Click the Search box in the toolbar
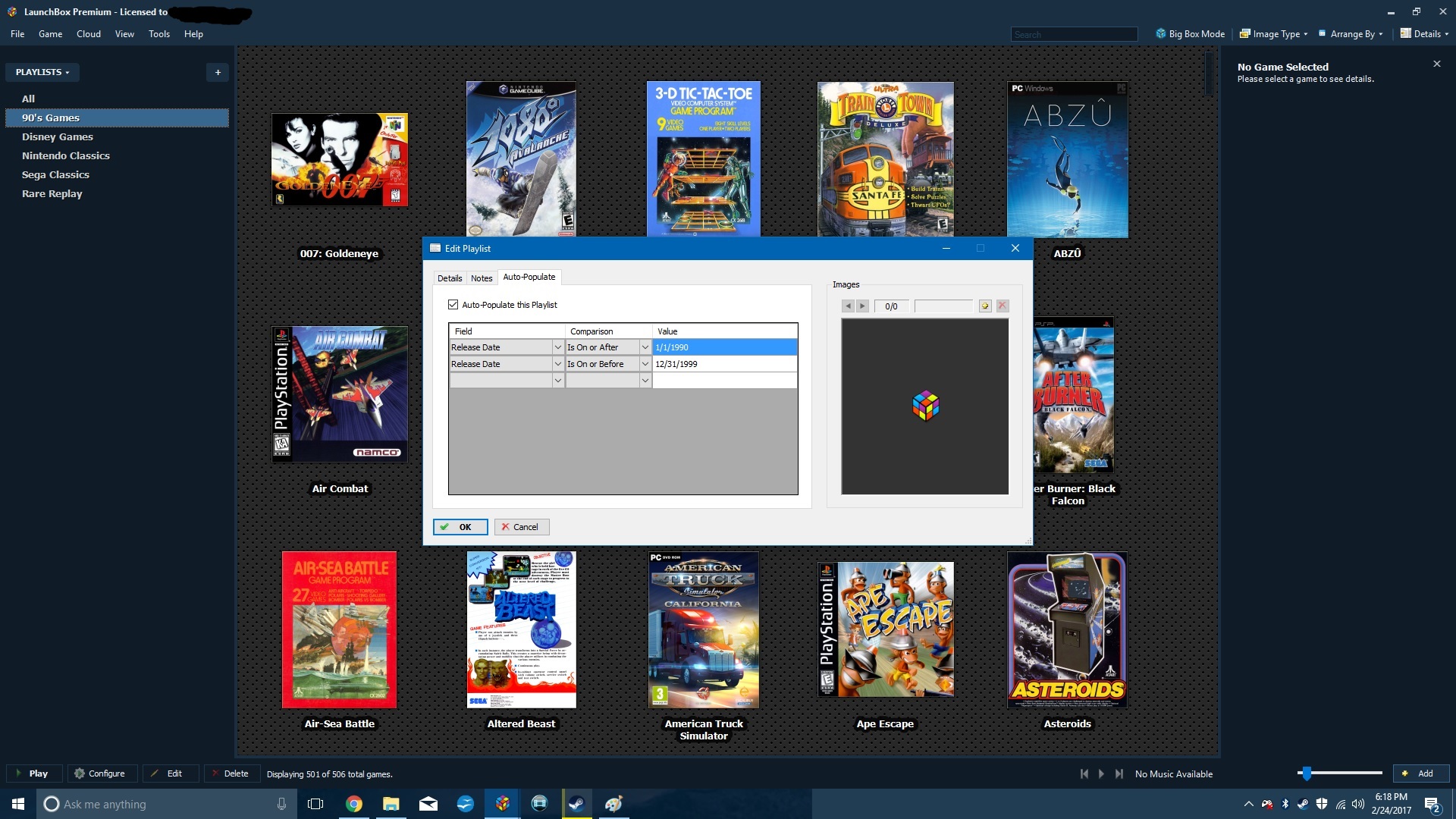The image size is (1456, 819). coord(1075,34)
